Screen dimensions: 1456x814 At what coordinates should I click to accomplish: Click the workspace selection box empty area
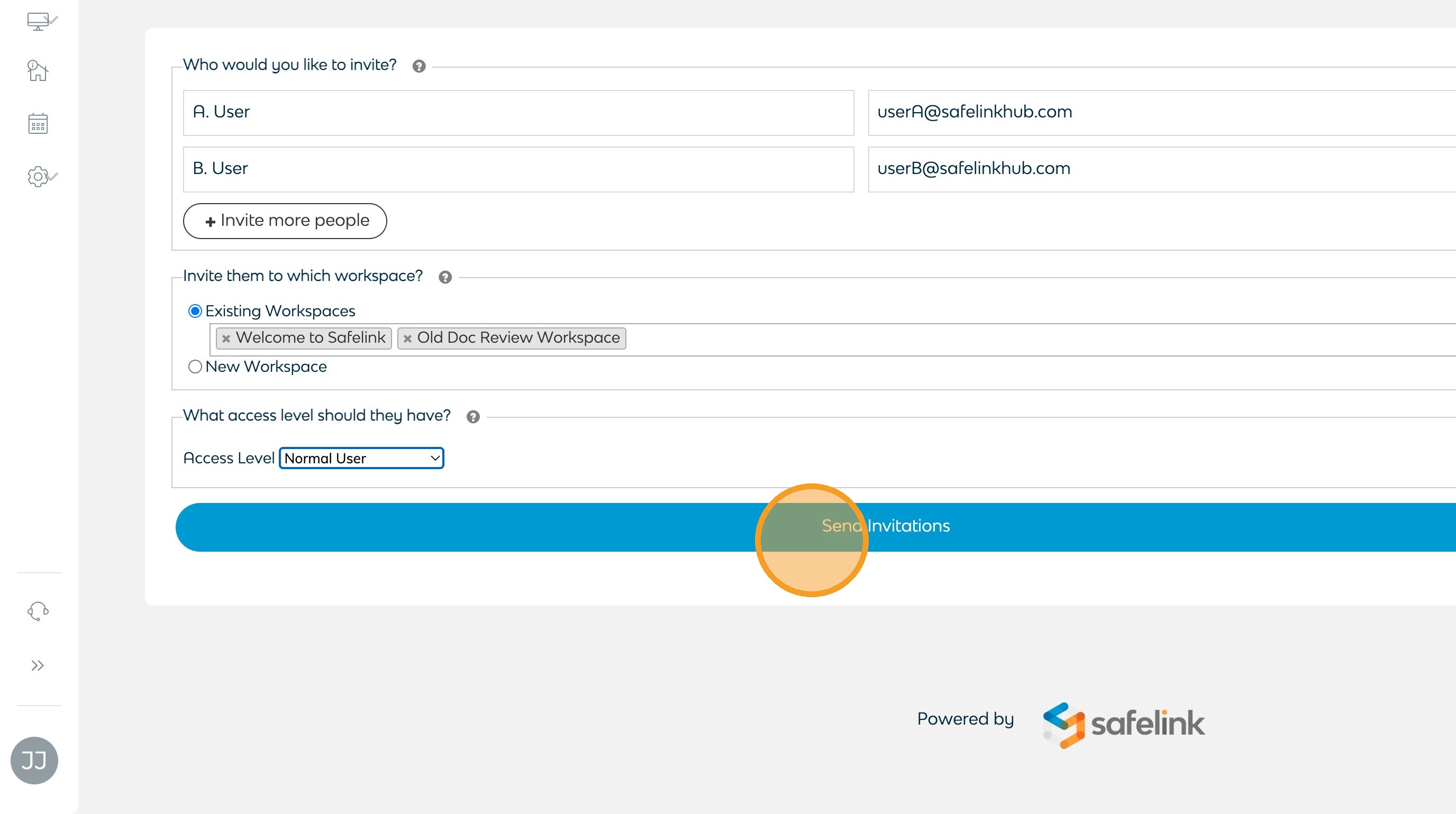click(1017, 339)
